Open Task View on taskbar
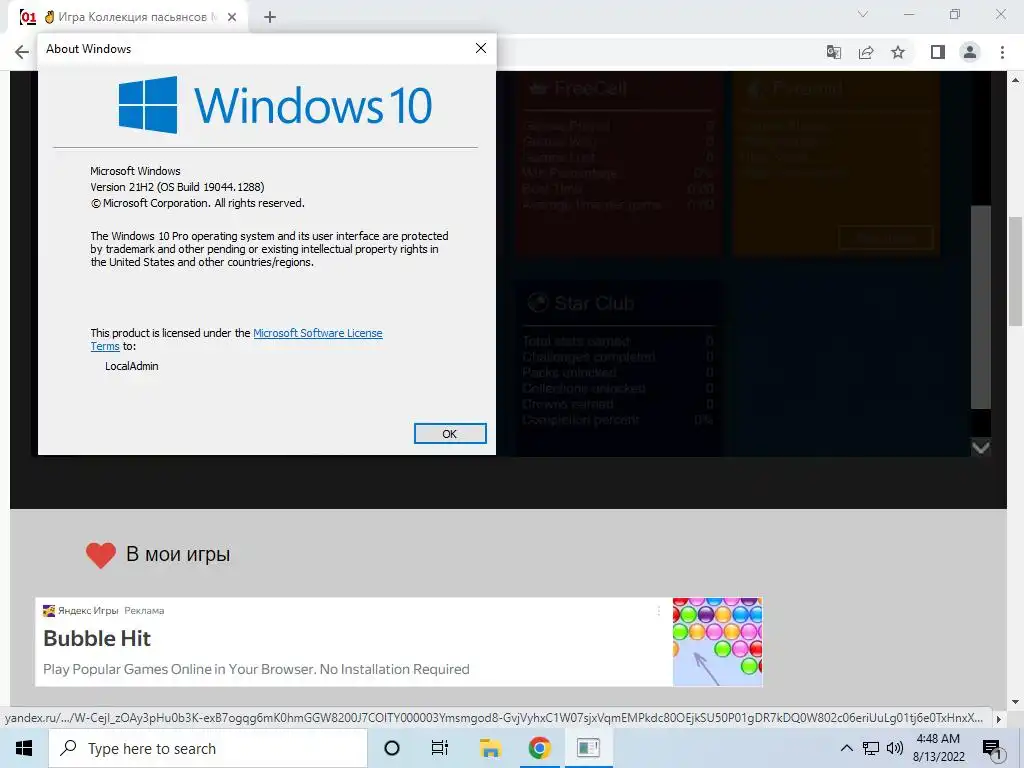 [440, 748]
